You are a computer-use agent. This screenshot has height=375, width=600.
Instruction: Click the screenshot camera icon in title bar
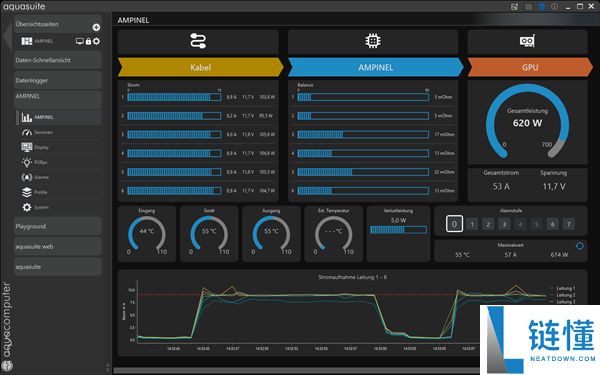pos(528,7)
